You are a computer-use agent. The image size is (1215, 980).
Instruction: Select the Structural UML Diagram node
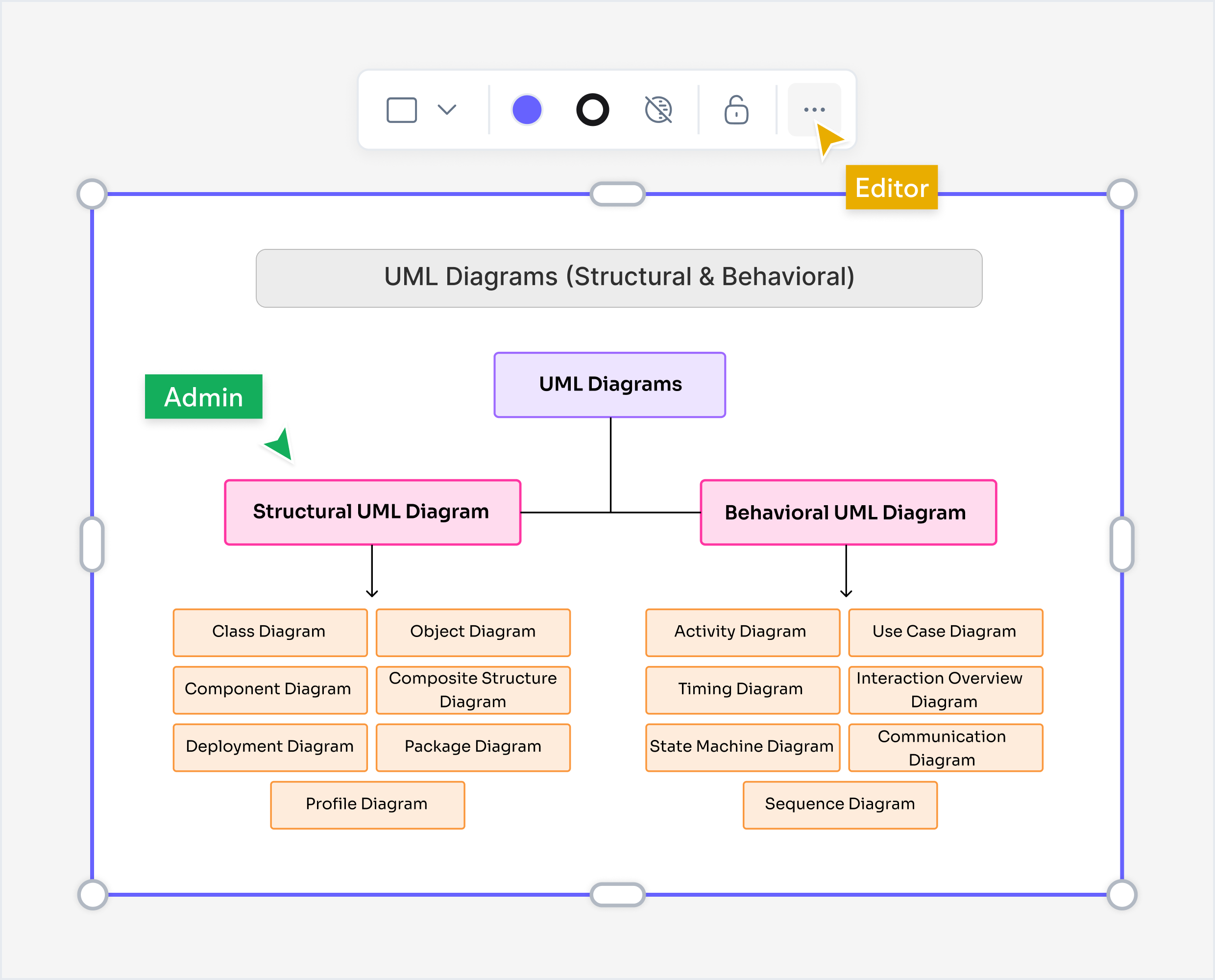pyautogui.click(x=372, y=512)
